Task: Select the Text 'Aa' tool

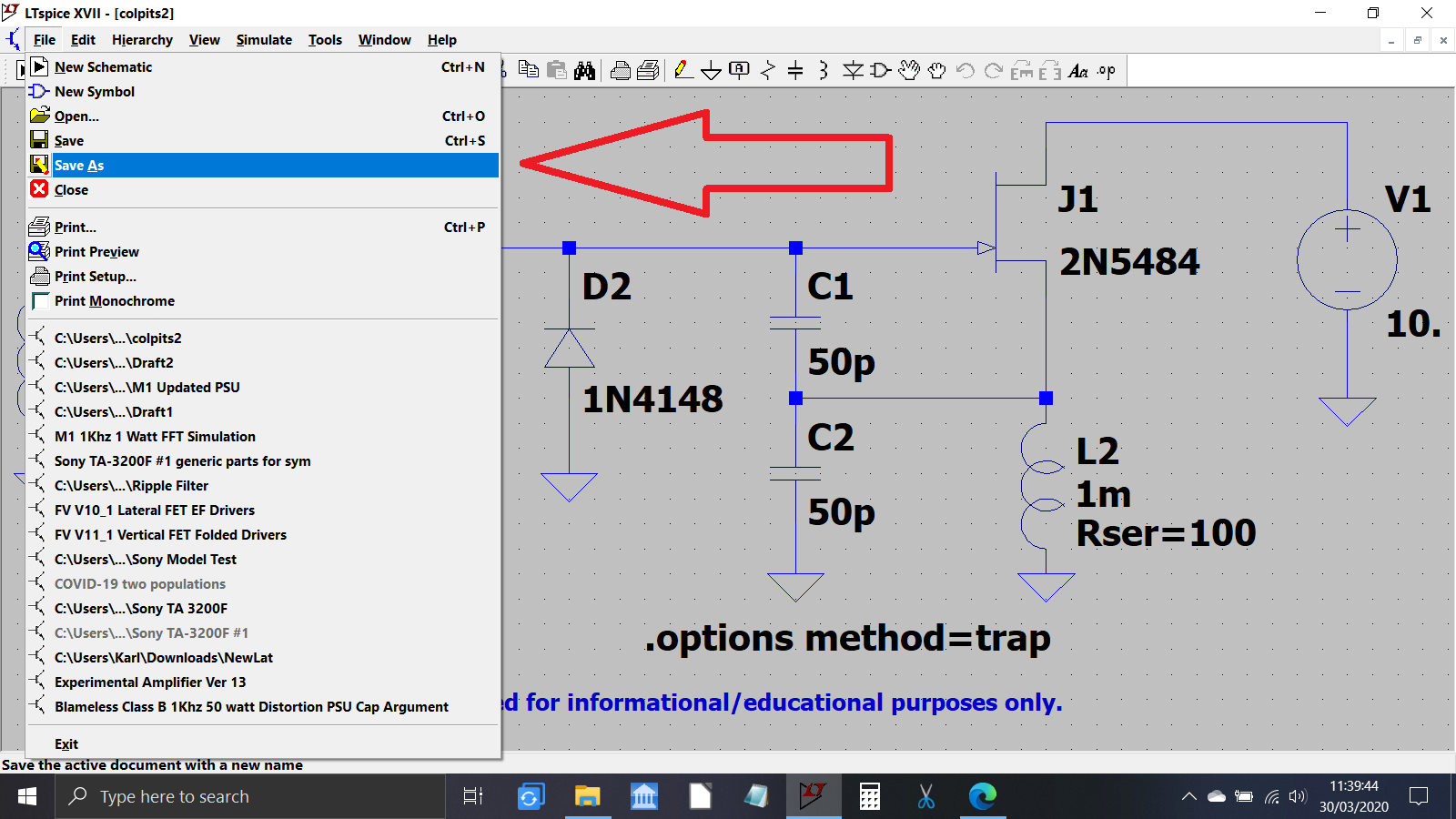Action: pyautogui.click(x=1078, y=70)
